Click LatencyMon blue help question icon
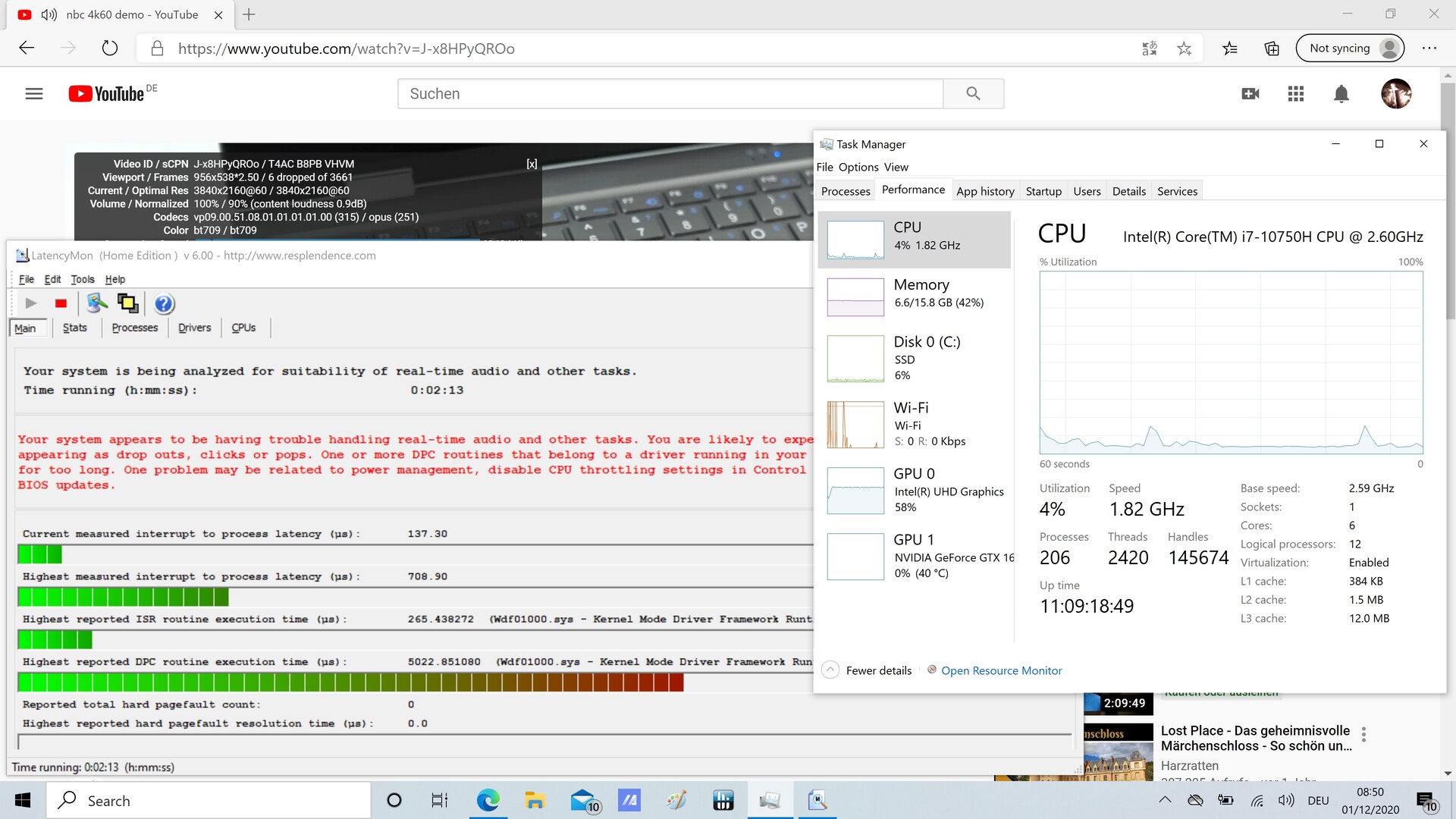The image size is (1456, 819). click(164, 304)
